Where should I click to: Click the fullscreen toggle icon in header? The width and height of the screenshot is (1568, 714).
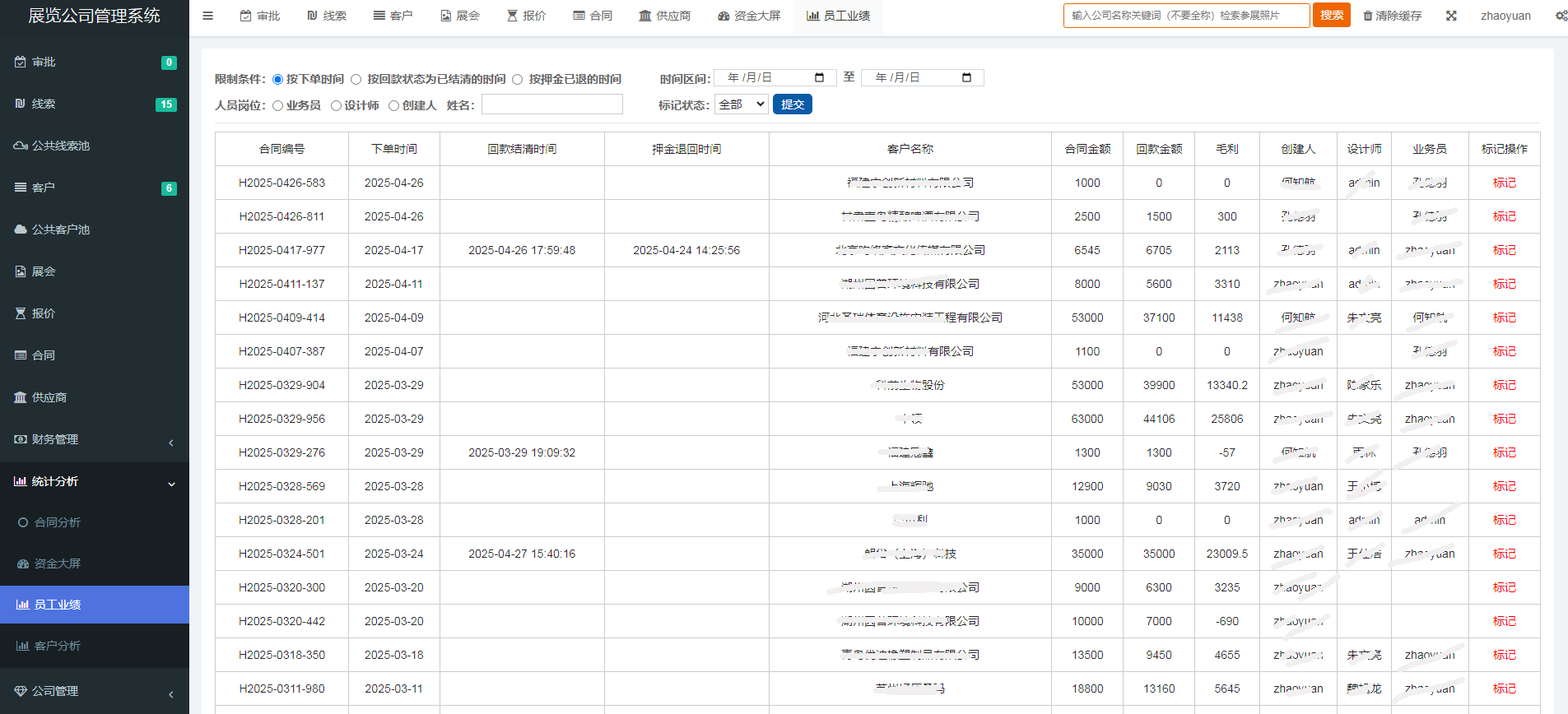pyautogui.click(x=1451, y=16)
